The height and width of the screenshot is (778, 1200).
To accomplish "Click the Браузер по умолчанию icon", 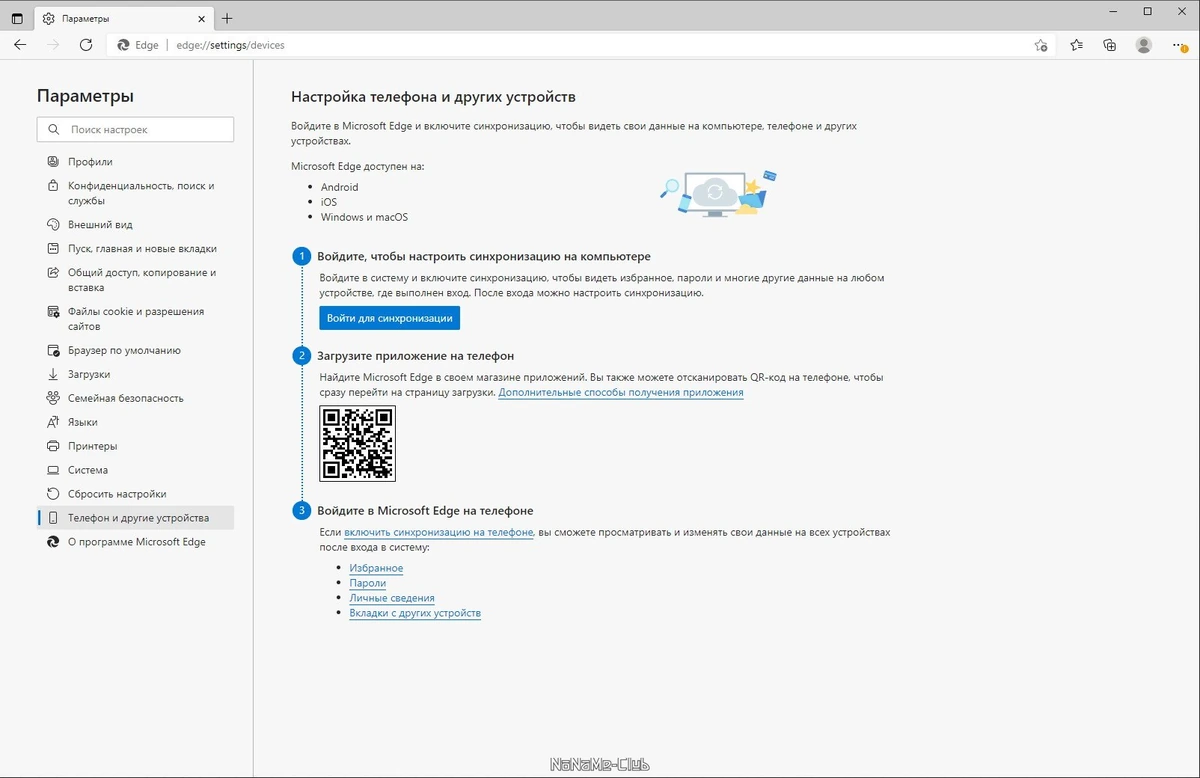I will [53, 351].
